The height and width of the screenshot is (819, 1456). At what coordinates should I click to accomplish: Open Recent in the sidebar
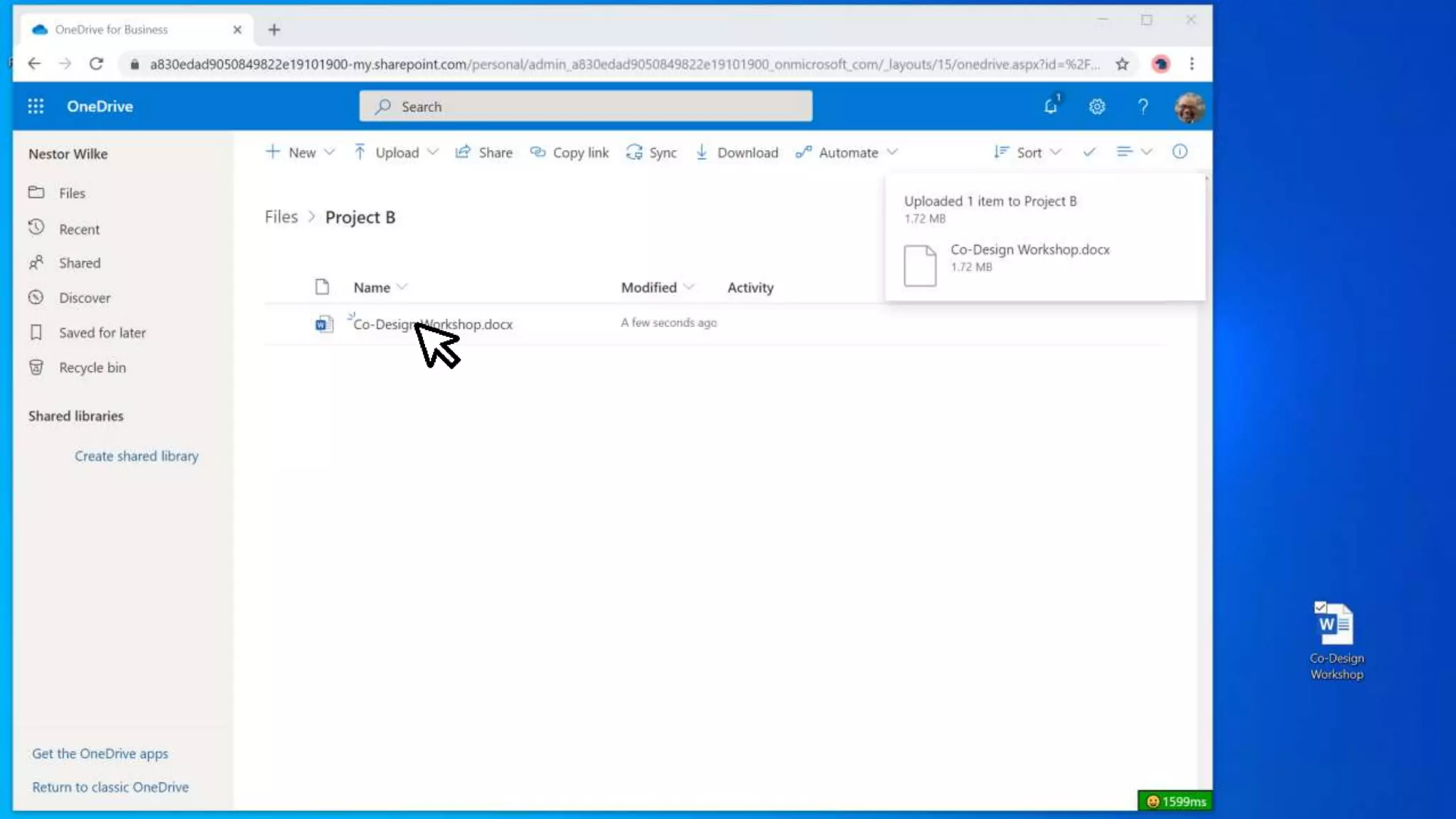click(x=79, y=229)
